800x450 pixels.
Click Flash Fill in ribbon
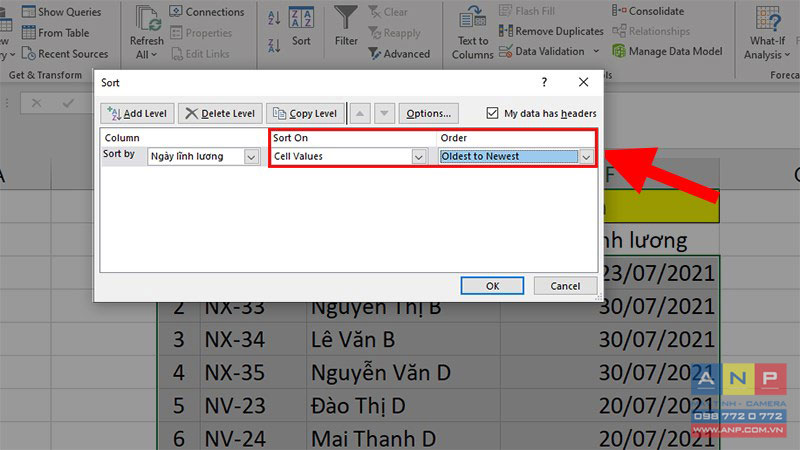click(x=527, y=11)
